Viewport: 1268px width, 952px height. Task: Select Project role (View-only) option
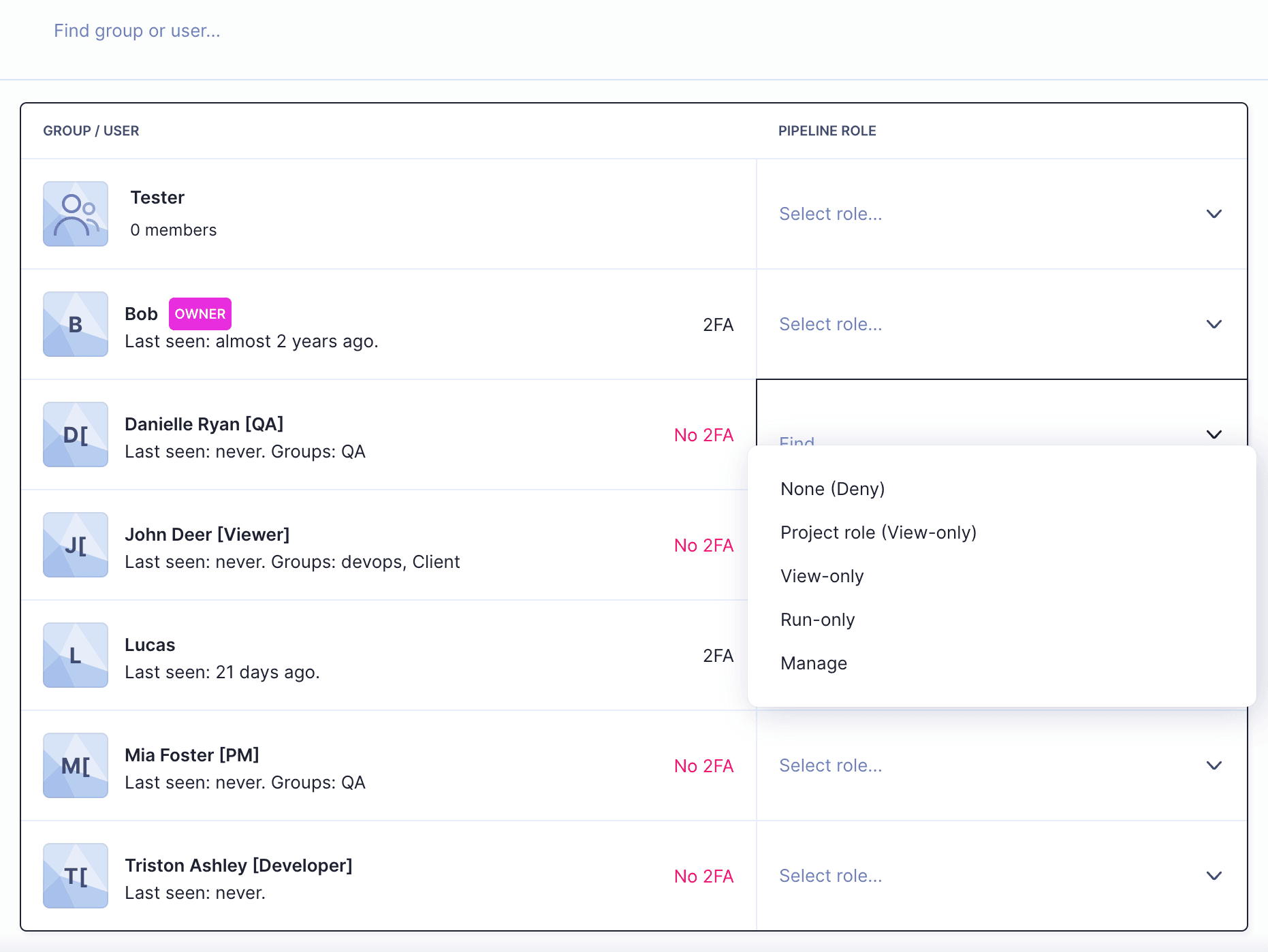878,533
